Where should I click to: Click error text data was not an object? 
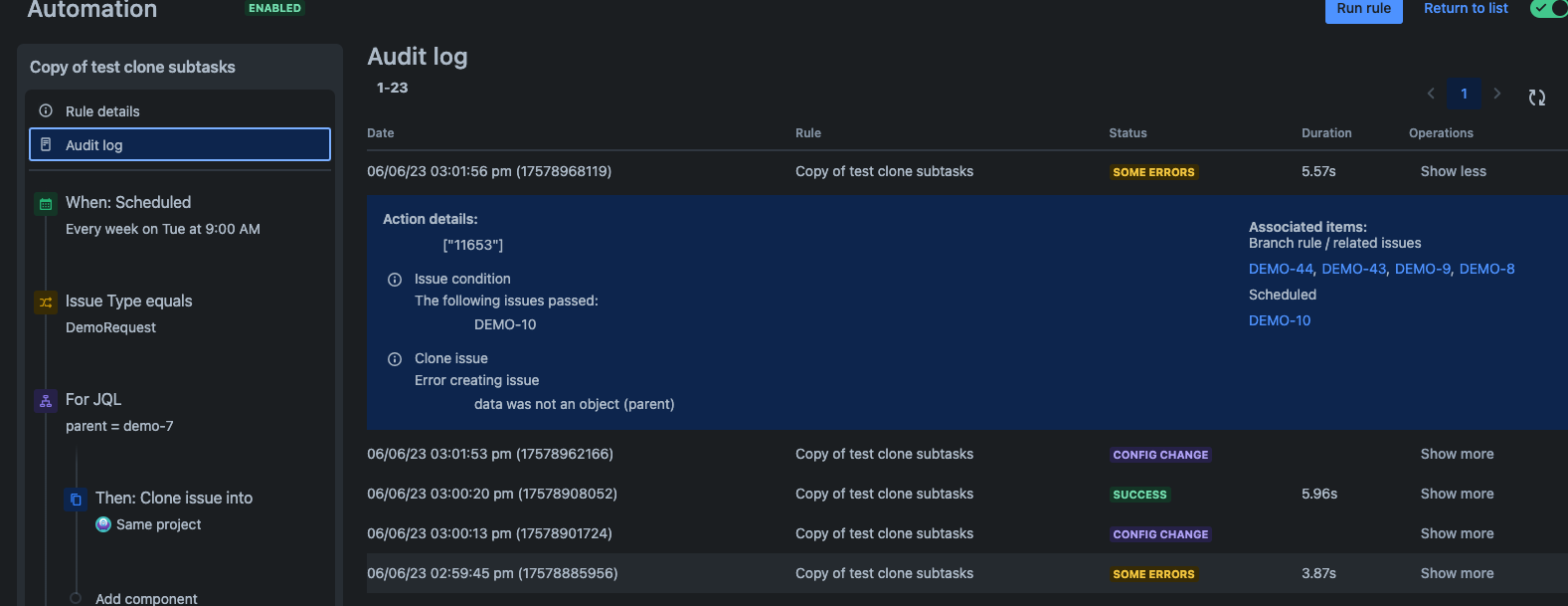574,404
